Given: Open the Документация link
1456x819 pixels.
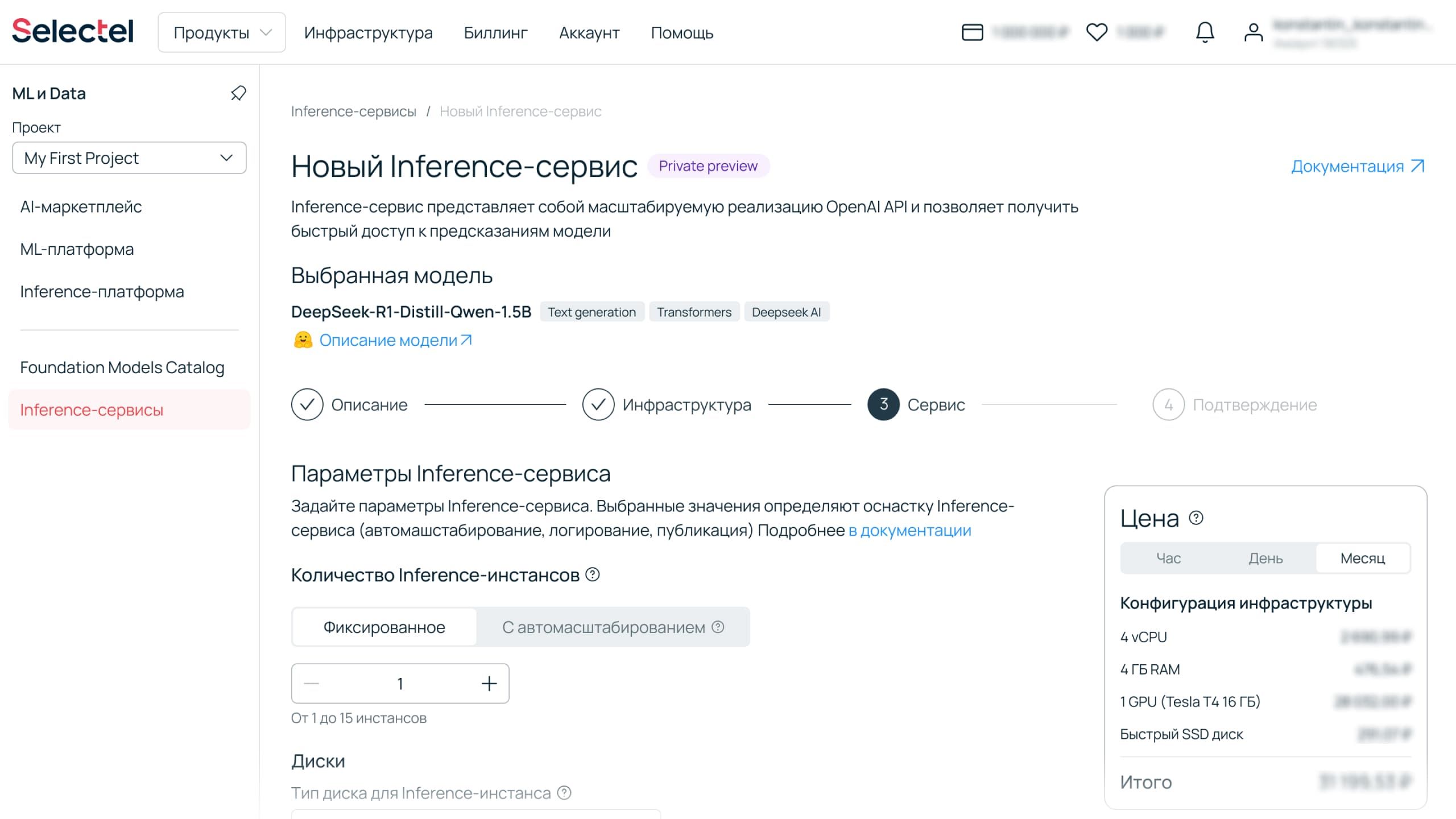Looking at the screenshot, I should click(x=1356, y=166).
